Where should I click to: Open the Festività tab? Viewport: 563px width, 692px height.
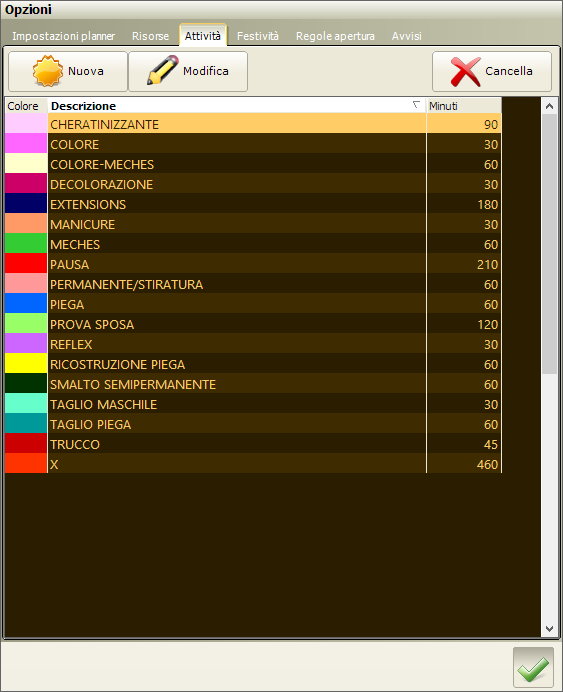pyautogui.click(x=258, y=36)
